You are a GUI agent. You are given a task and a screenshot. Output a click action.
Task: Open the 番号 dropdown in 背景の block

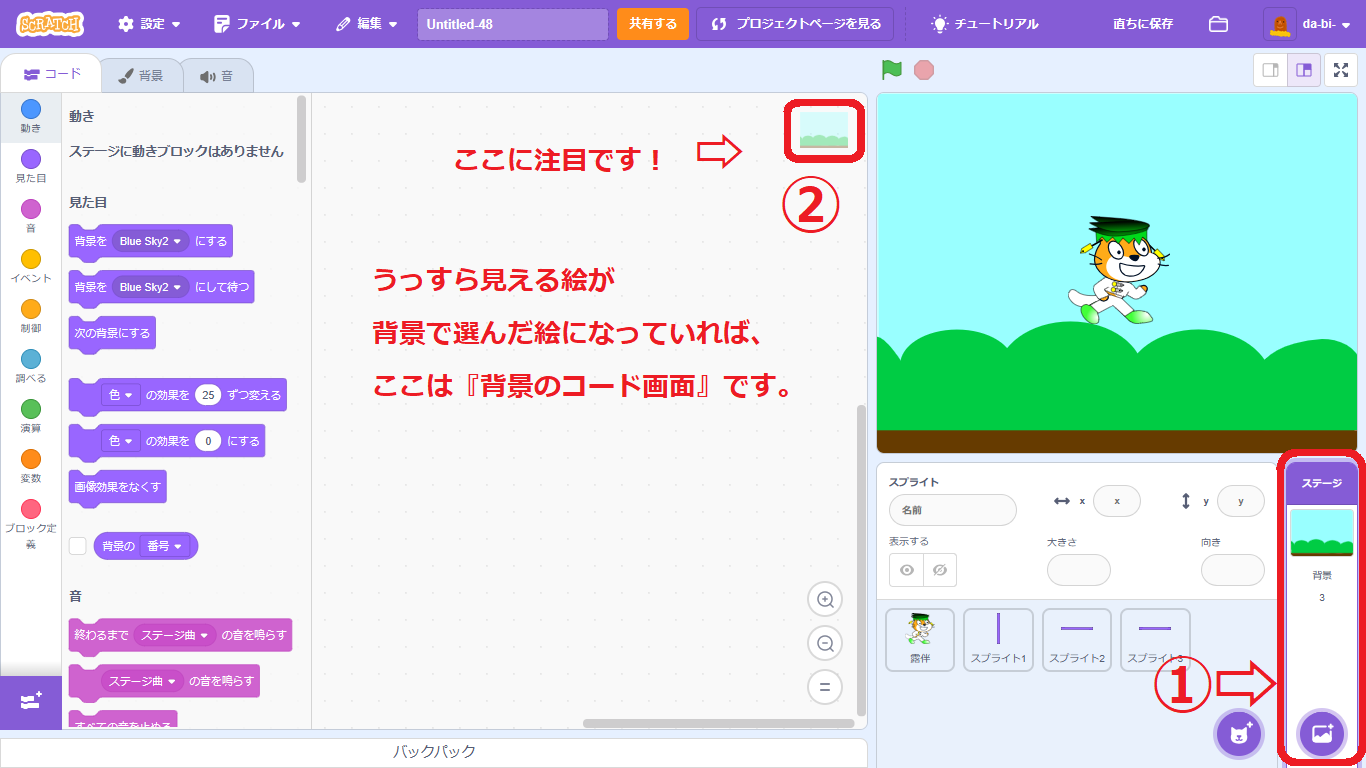pyautogui.click(x=165, y=546)
